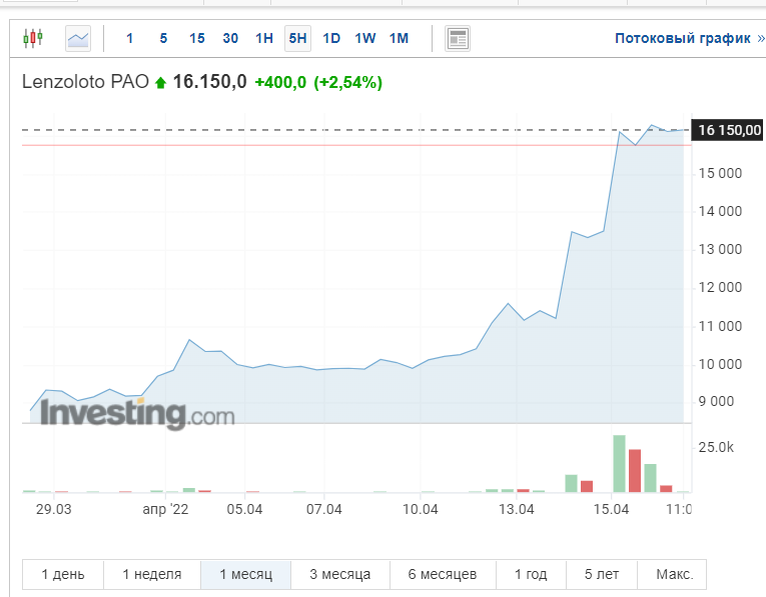Image resolution: width=766 pixels, height=597 pixels.
Task: Click the tallest red volume bar
Action: click(635, 471)
